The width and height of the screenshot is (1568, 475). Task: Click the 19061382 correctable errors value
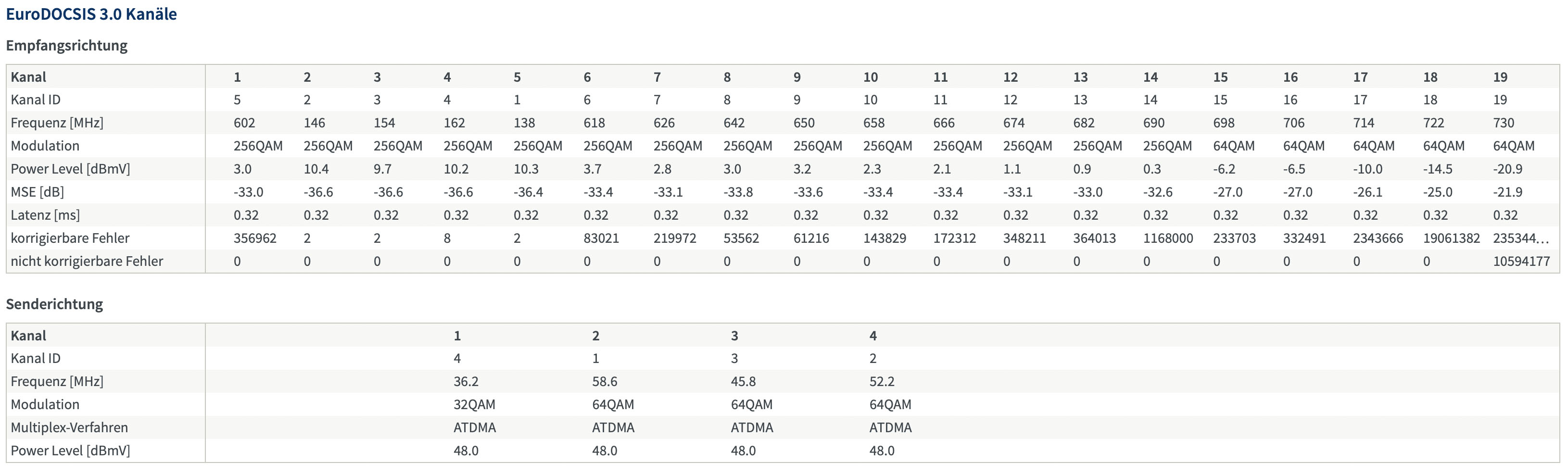[1451, 238]
